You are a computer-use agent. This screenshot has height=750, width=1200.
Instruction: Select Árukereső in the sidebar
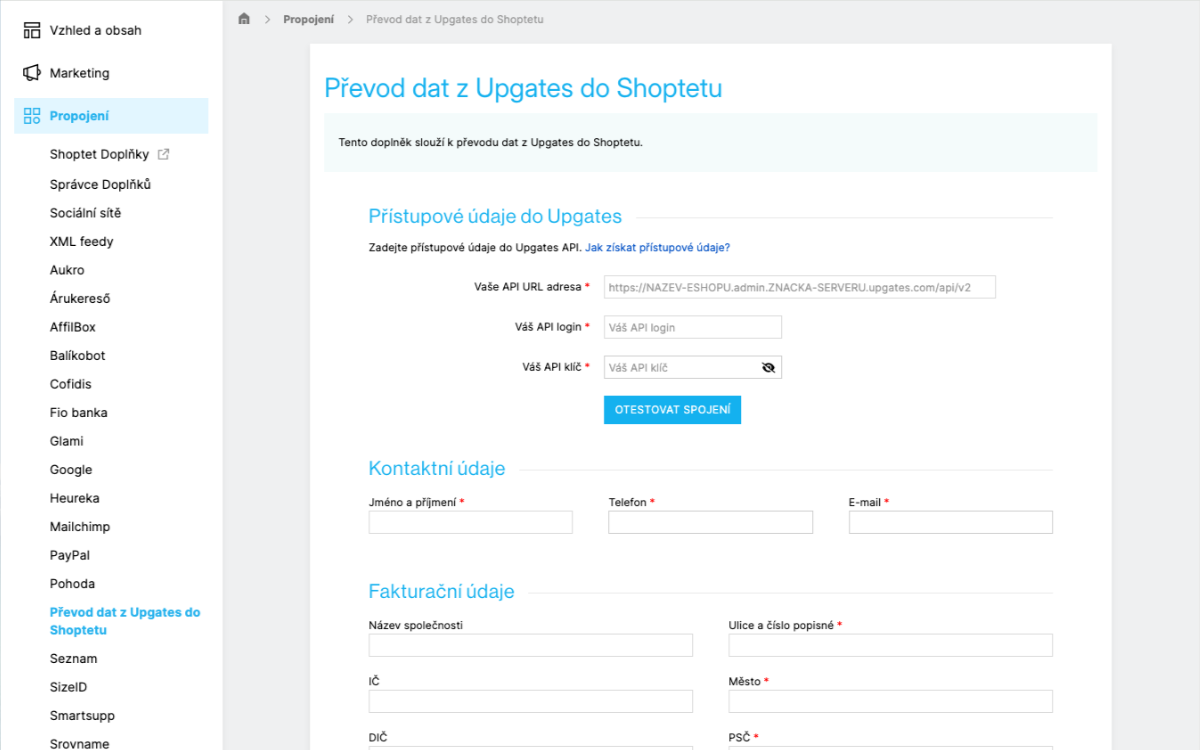click(80, 298)
